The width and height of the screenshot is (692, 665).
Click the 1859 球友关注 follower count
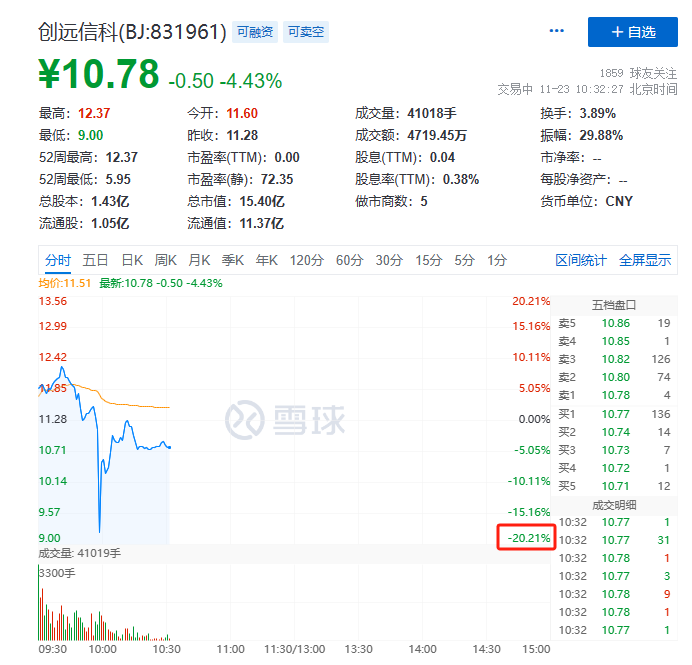click(638, 73)
